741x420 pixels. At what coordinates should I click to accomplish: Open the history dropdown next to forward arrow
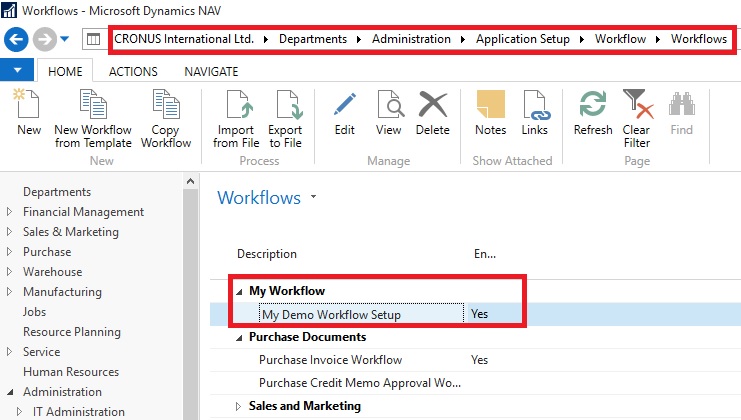[65, 39]
